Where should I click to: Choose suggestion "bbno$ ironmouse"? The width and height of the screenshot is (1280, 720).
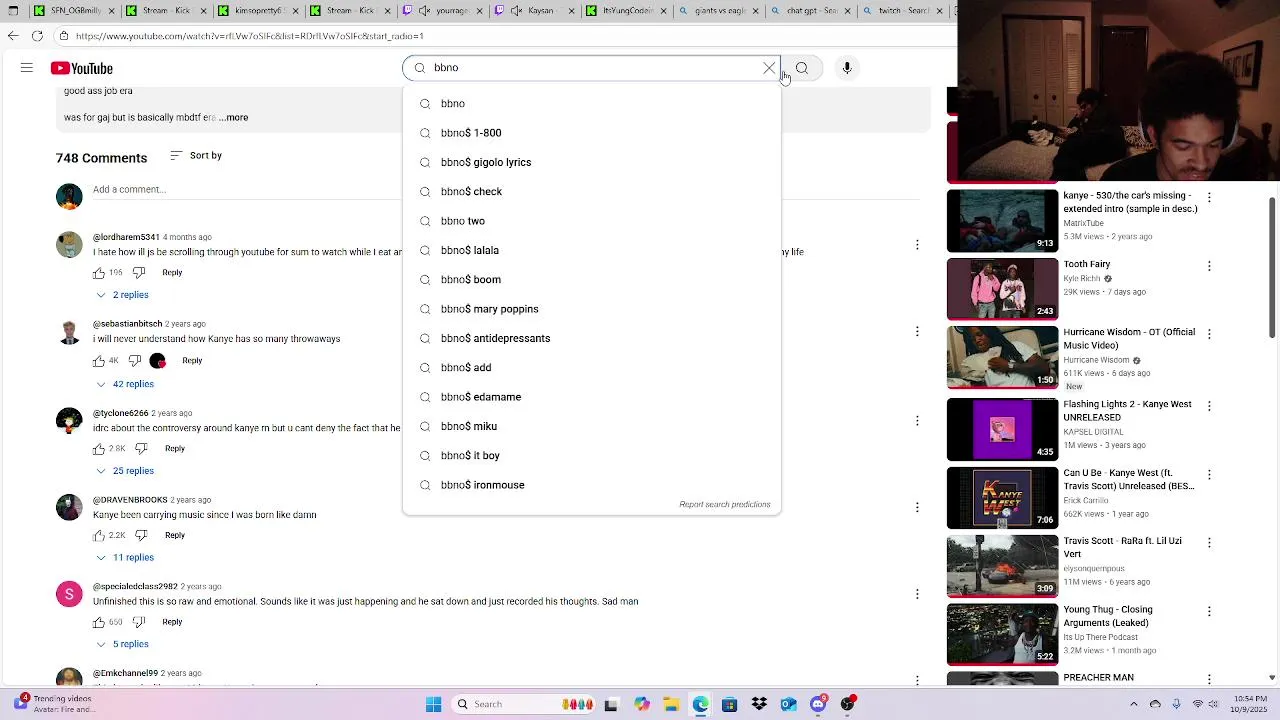click(x=591, y=485)
